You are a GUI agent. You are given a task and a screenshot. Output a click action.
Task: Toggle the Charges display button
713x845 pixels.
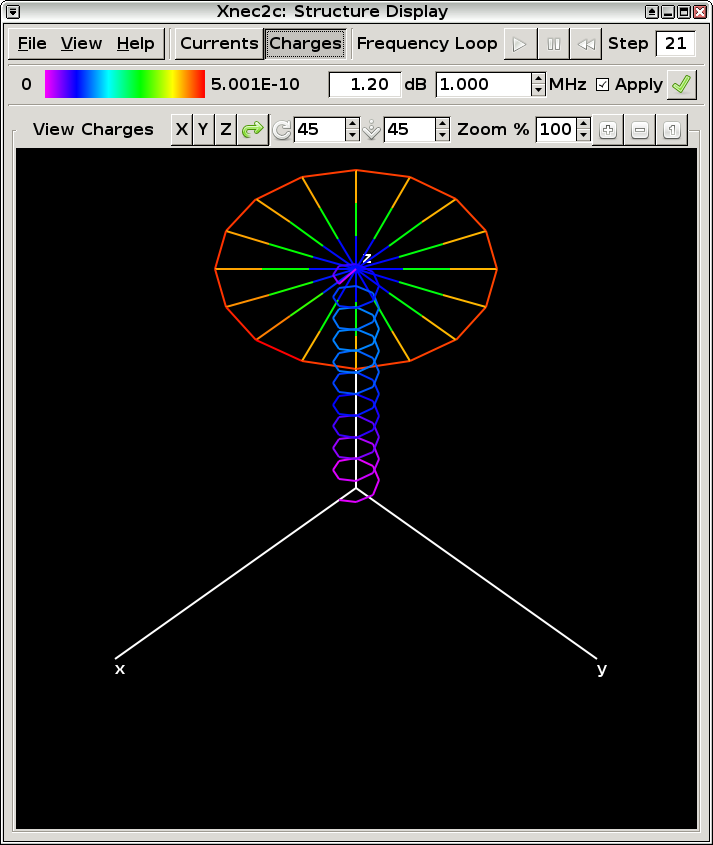[305, 44]
